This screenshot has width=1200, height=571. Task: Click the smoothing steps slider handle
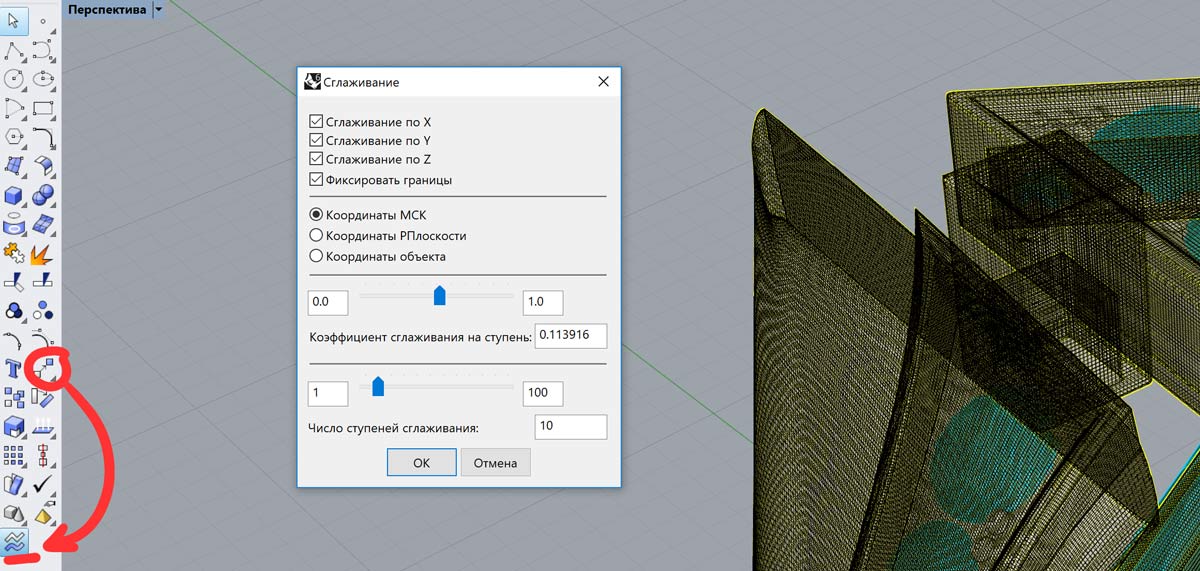[378, 386]
